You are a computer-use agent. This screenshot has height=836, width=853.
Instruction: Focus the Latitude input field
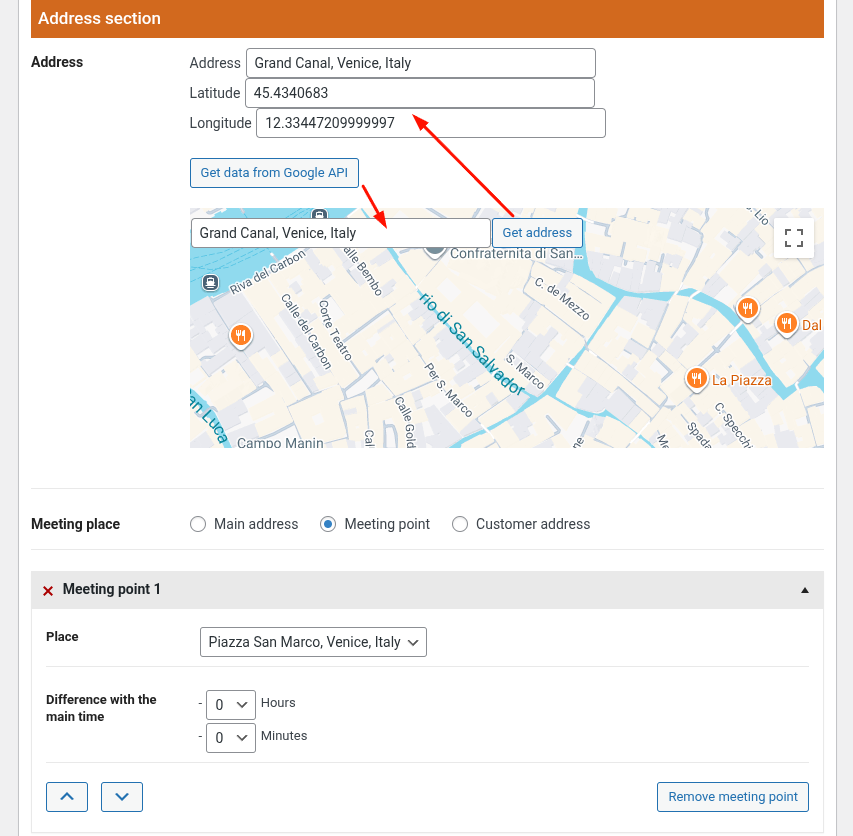(420, 93)
